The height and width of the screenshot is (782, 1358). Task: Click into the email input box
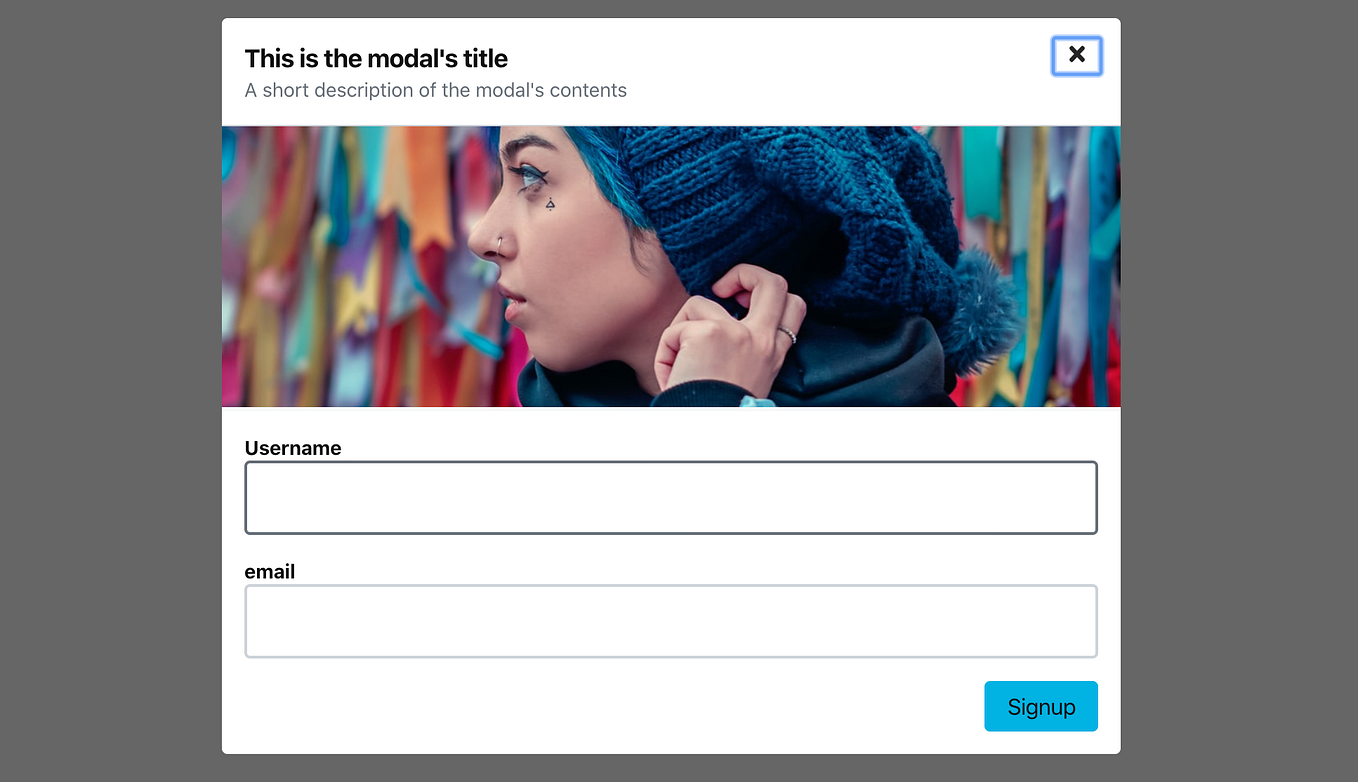click(x=671, y=621)
